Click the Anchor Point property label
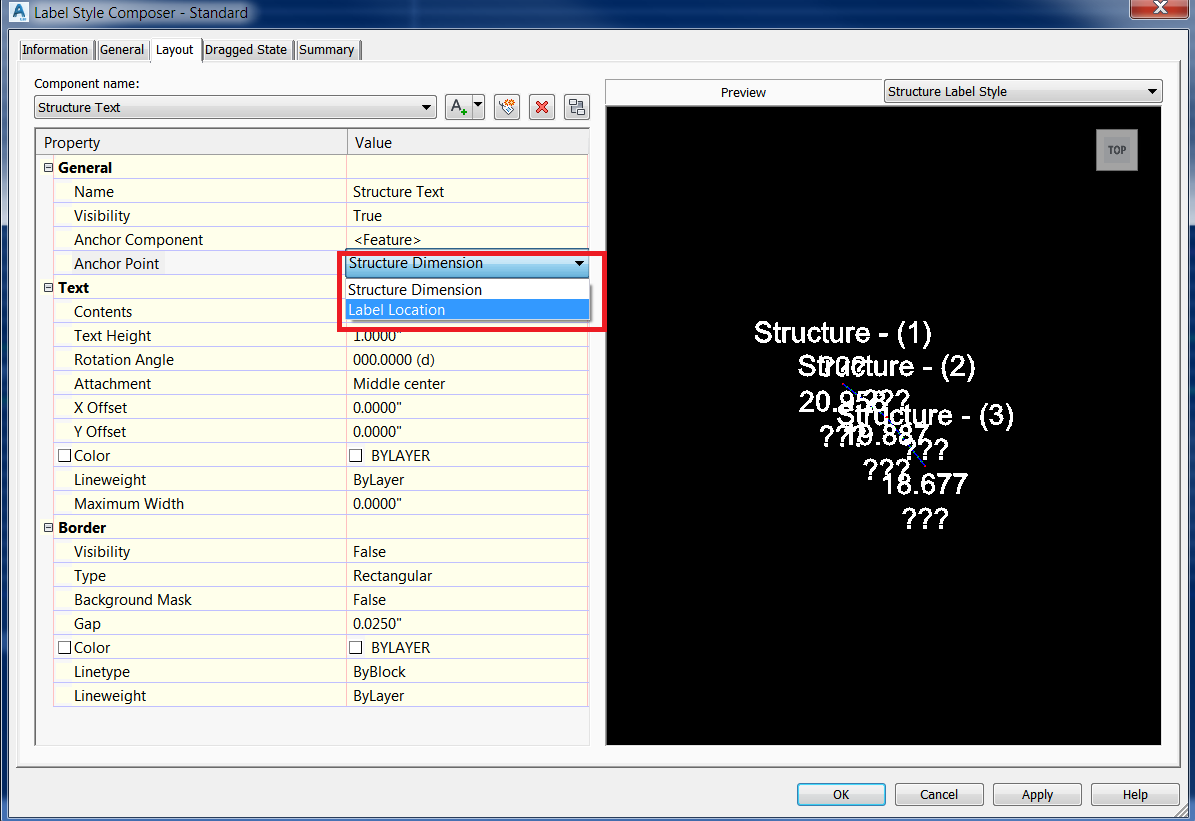 tap(117, 264)
